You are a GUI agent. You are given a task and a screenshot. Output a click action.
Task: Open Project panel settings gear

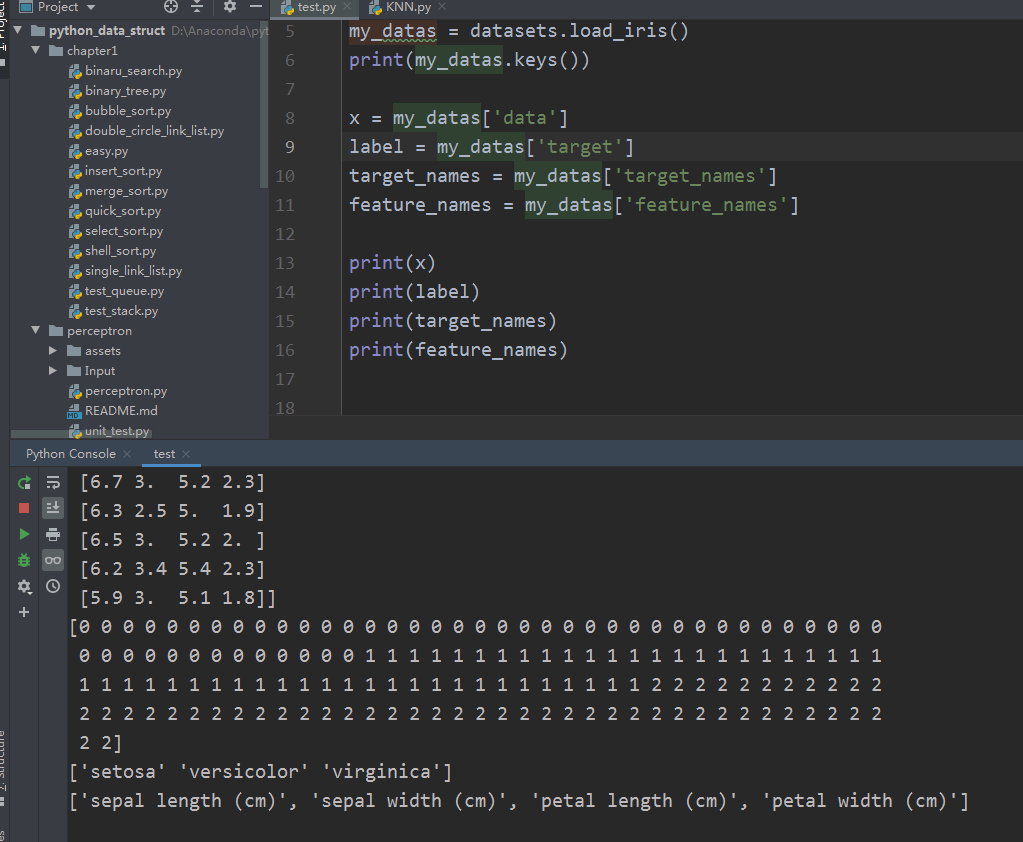click(230, 7)
